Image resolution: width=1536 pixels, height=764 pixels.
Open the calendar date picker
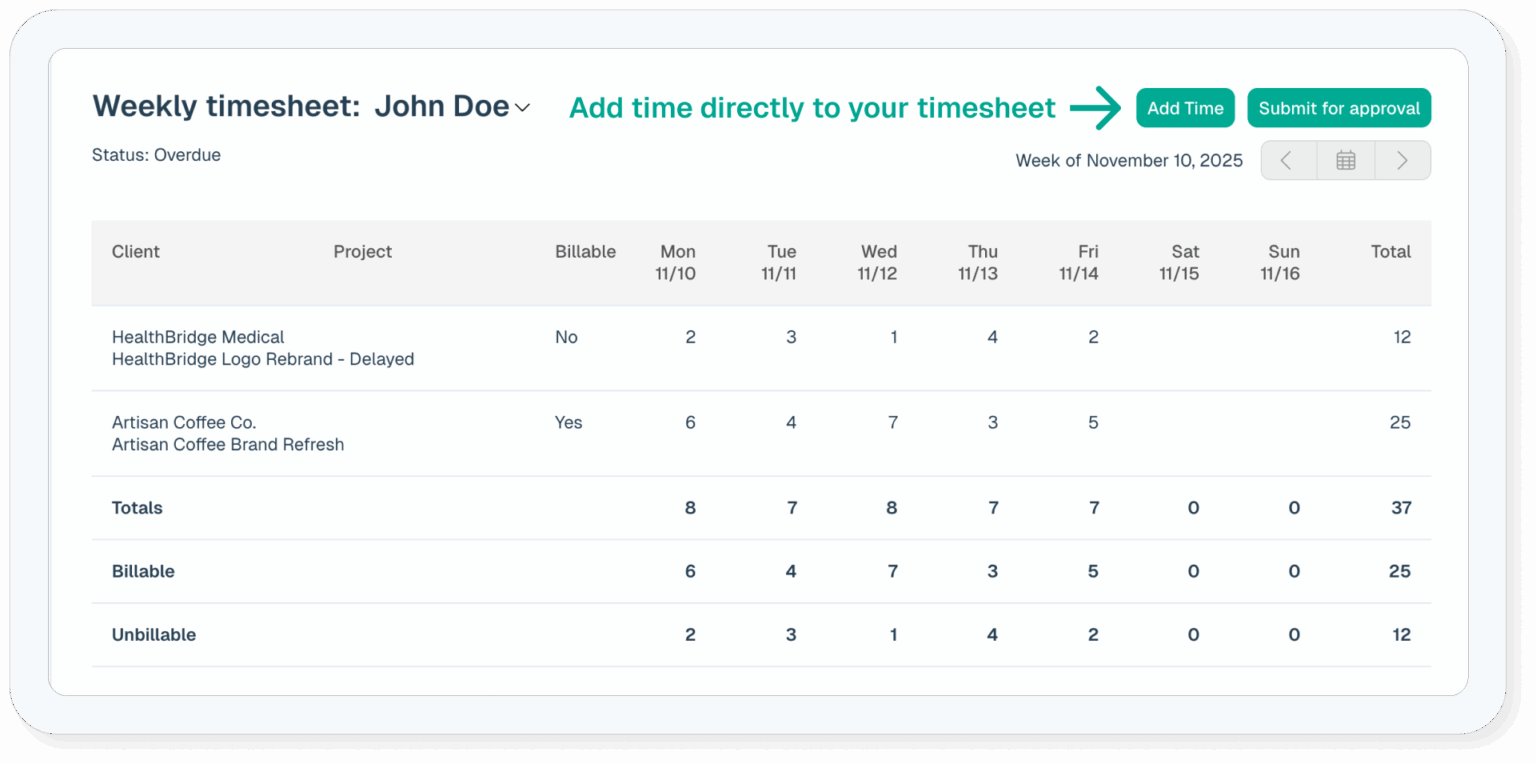(1346, 160)
